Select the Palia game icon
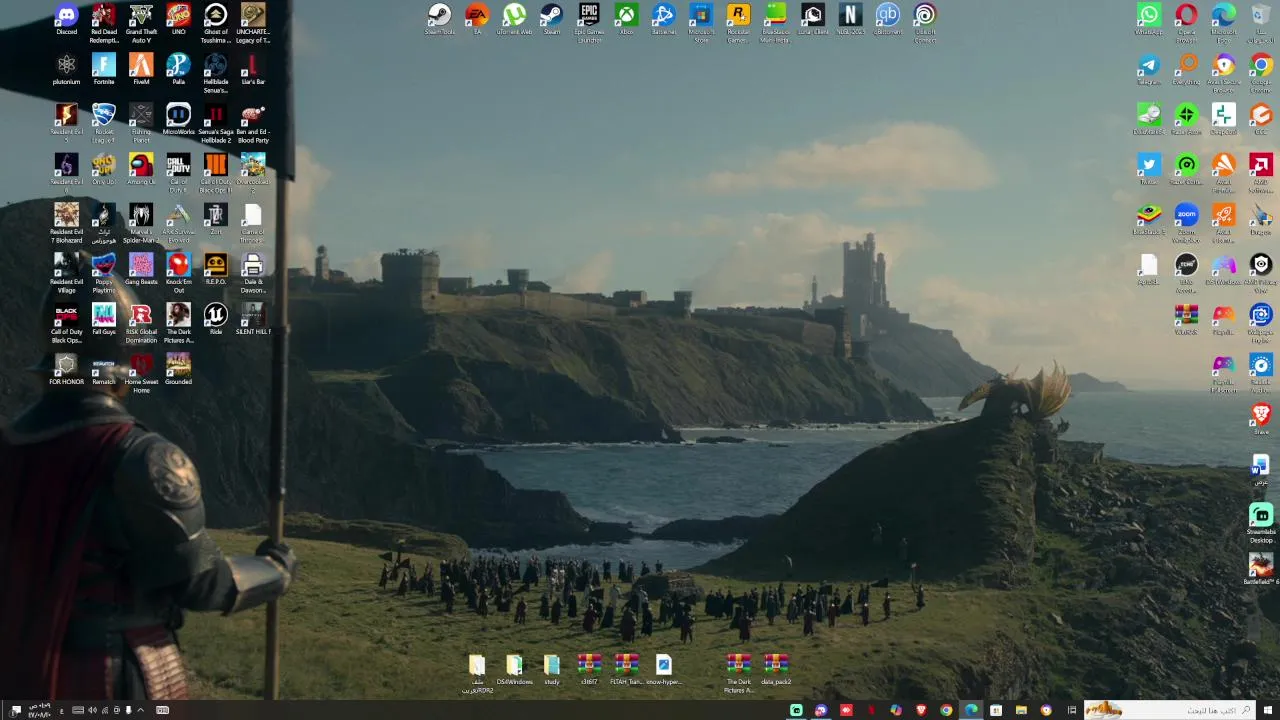The image size is (1280, 720). [178, 70]
